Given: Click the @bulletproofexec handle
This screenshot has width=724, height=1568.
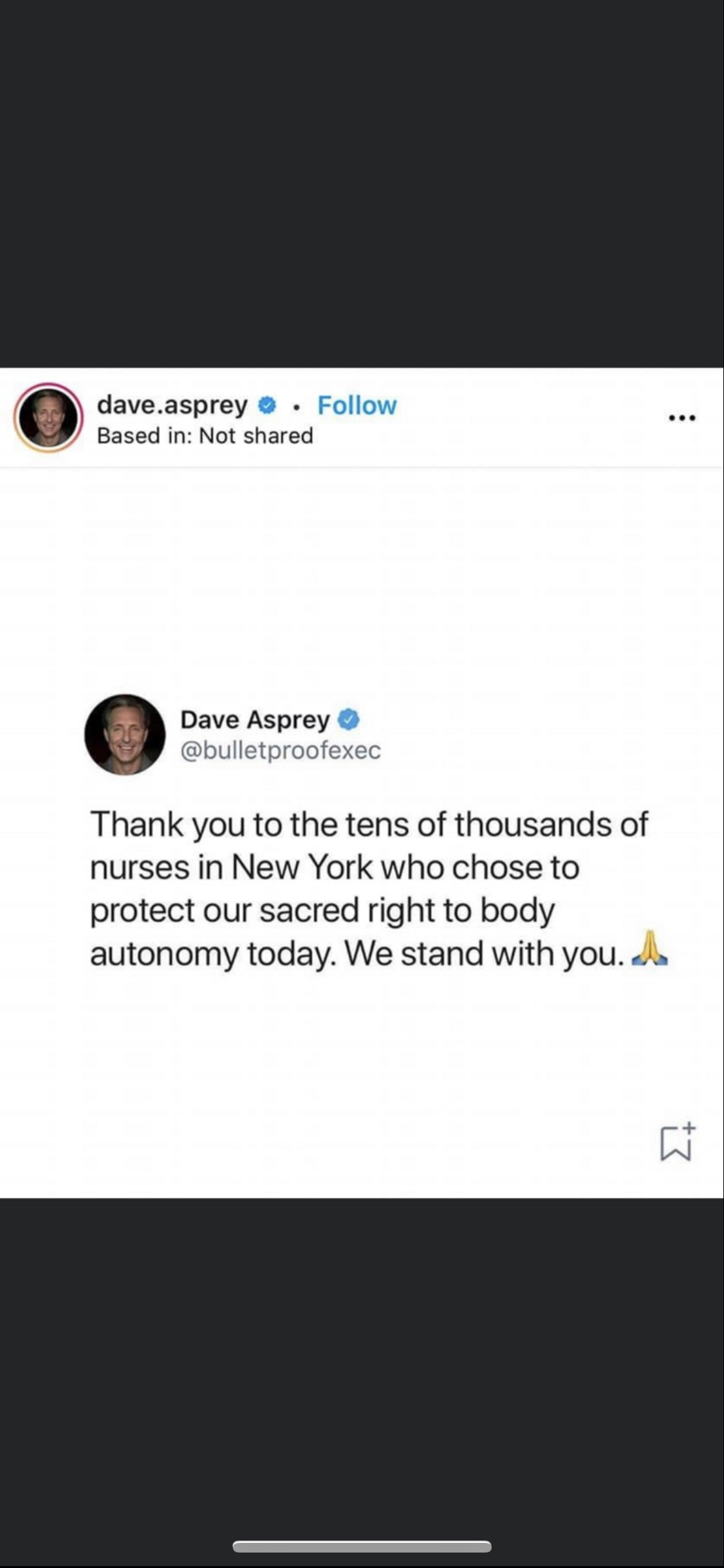Looking at the screenshot, I should pyautogui.click(x=281, y=751).
